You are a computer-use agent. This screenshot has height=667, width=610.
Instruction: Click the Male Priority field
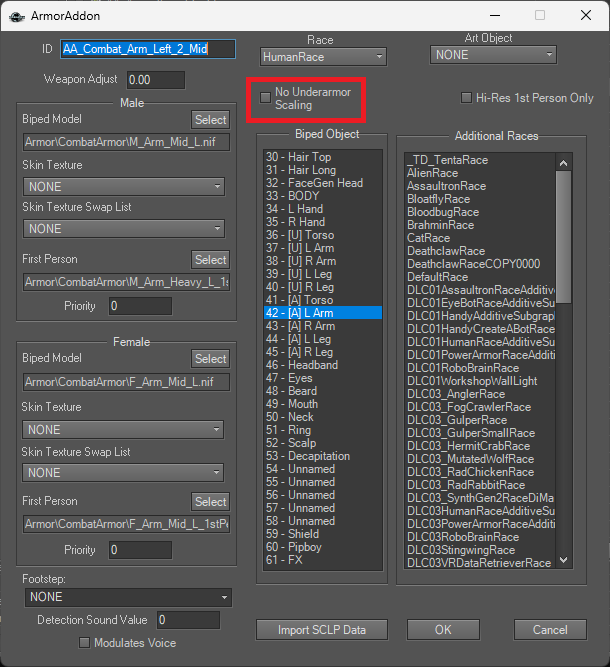click(x=140, y=306)
